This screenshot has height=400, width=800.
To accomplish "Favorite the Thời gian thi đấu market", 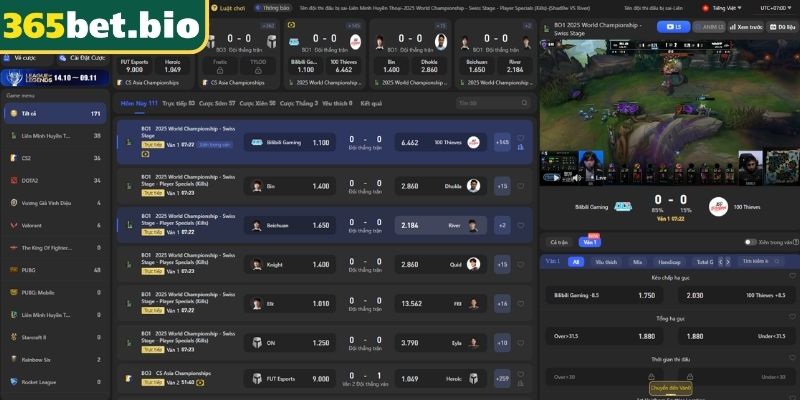I will 792,358.
